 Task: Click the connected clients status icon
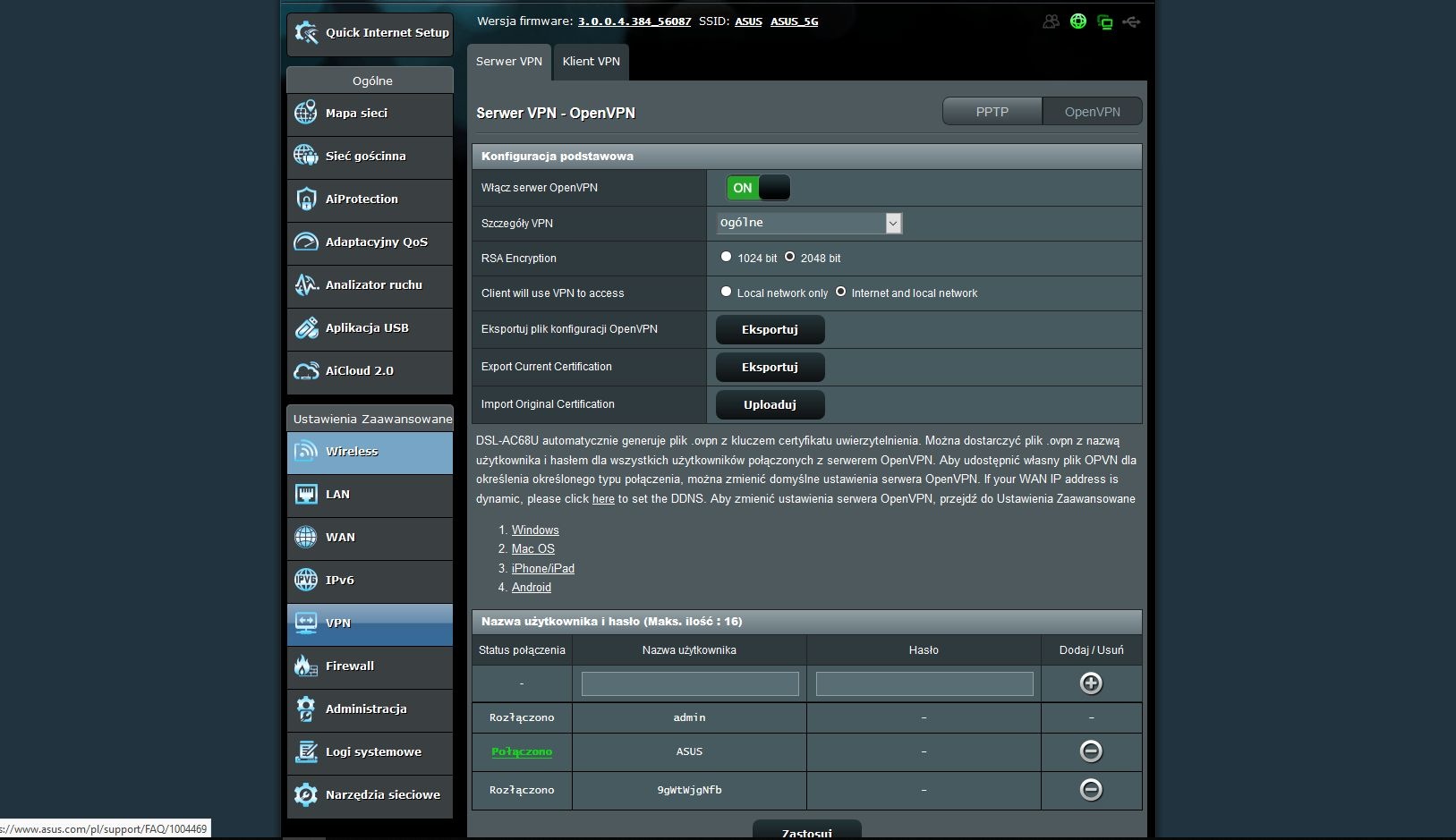pyautogui.click(x=1052, y=21)
